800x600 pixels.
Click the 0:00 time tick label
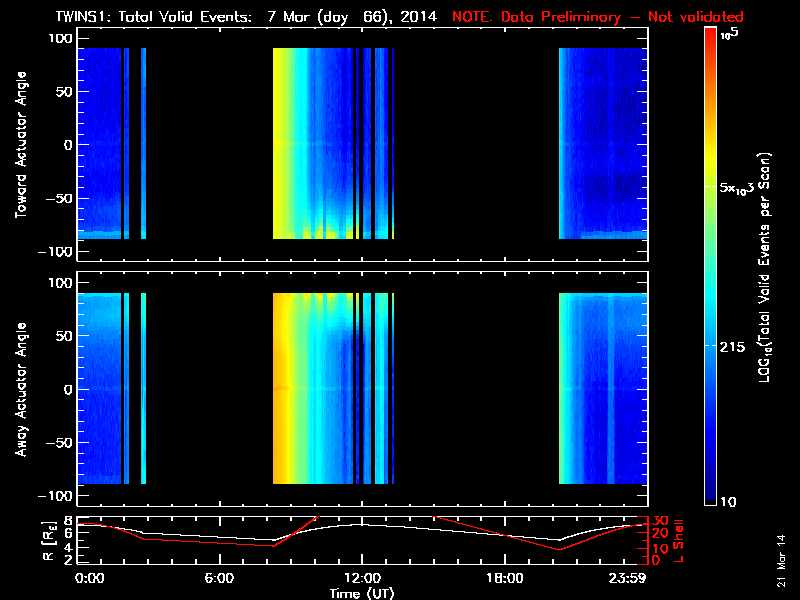[90, 578]
